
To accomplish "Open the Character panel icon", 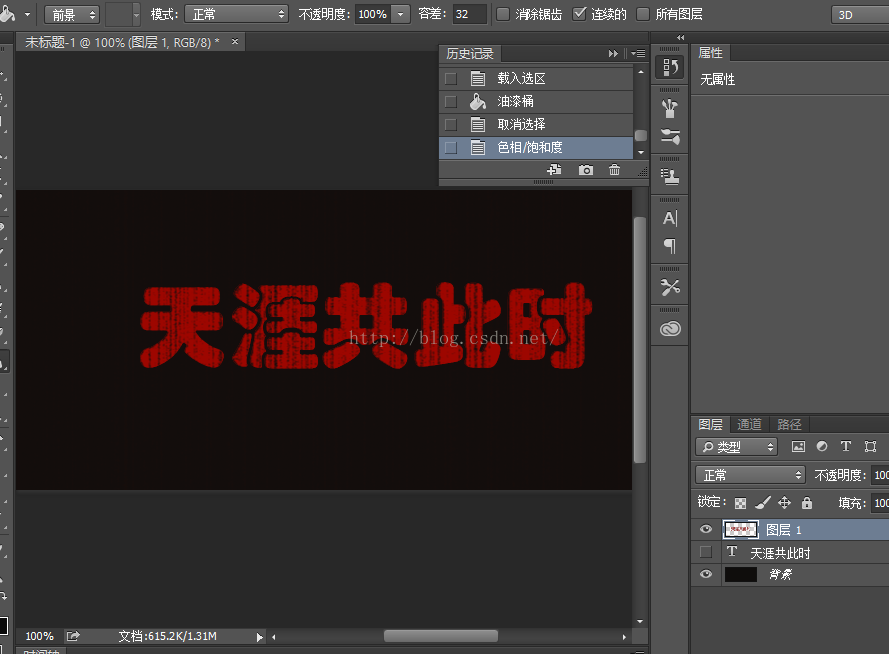I will pos(670,218).
